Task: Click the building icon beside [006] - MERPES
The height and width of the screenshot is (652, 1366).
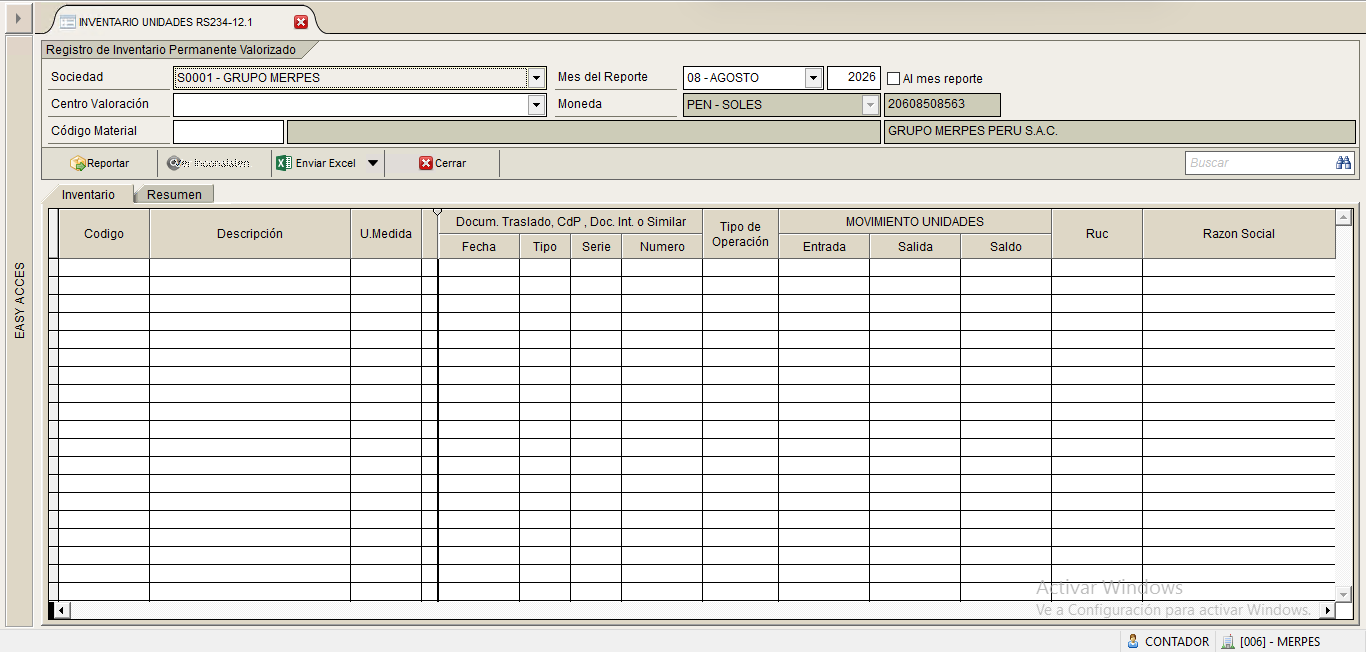Action: pyautogui.click(x=1228, y=641)
